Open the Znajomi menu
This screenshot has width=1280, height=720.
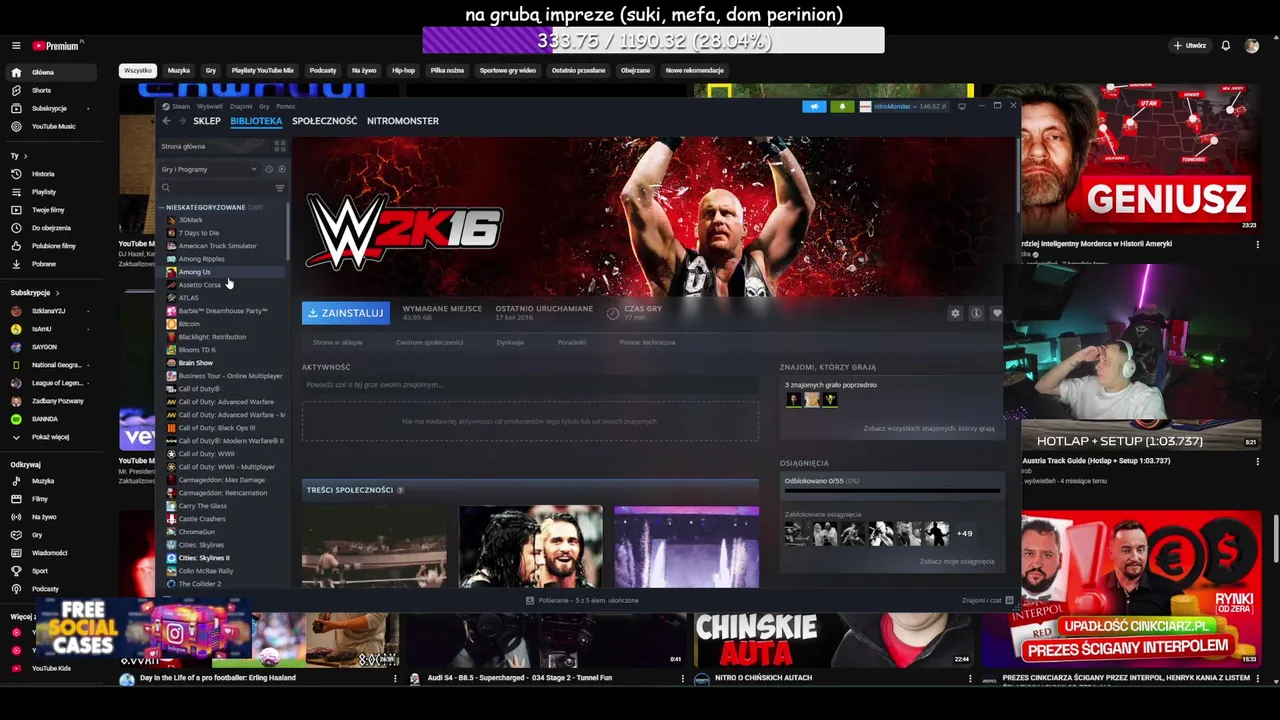click(x=241, y=106)
